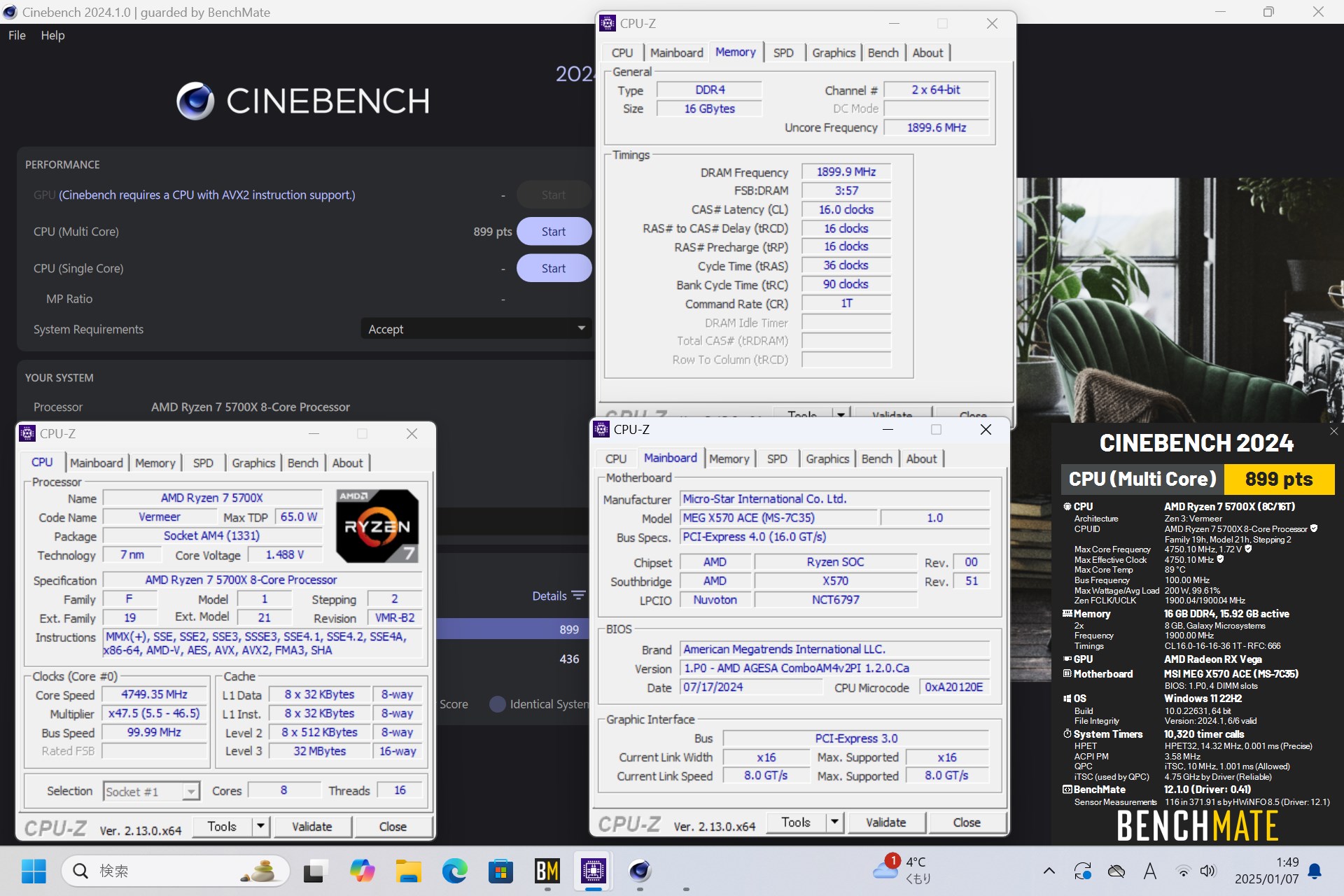The image size is (1344, 896).
Task: Open Task View from the taskbar
Action: click(315, 871)
